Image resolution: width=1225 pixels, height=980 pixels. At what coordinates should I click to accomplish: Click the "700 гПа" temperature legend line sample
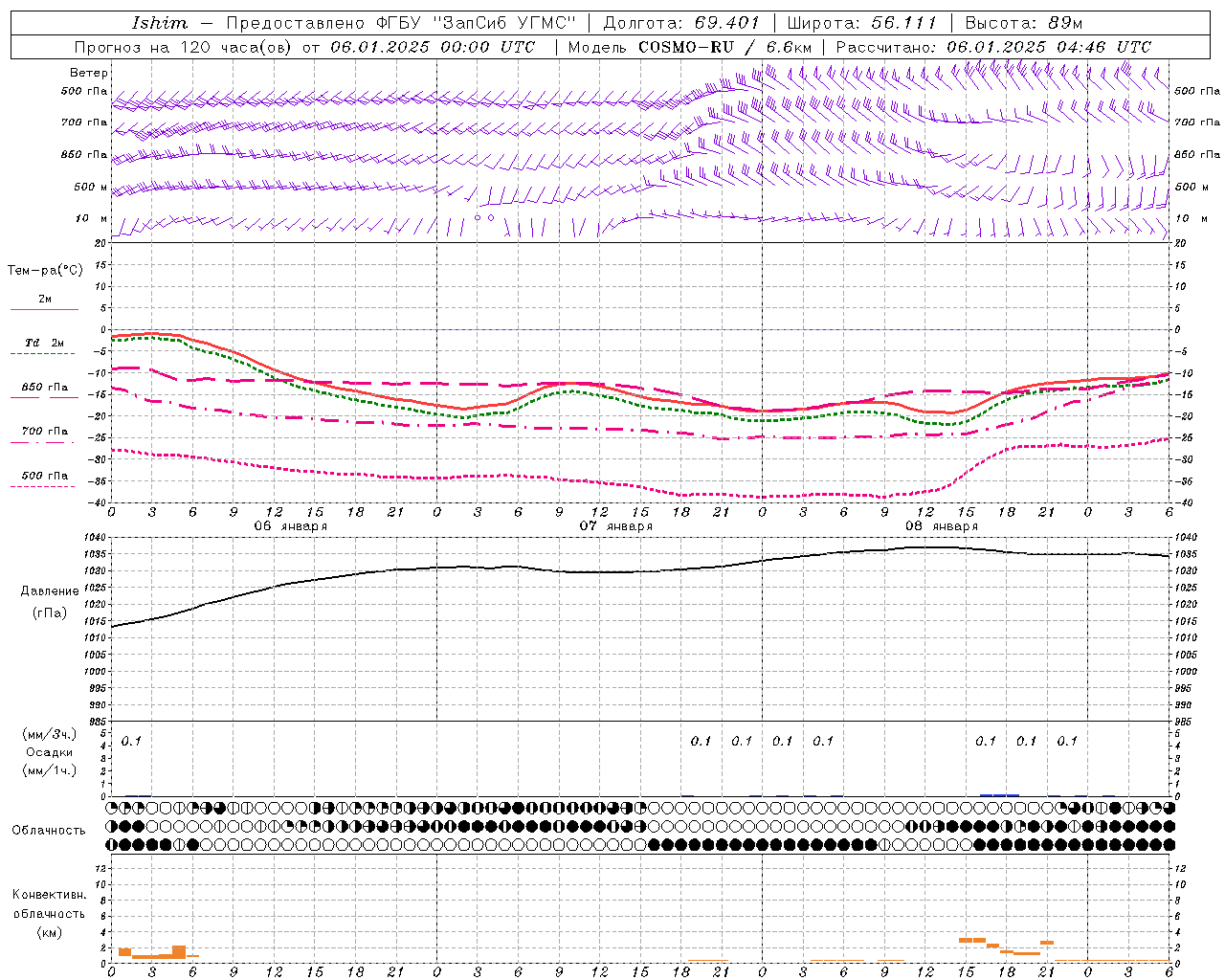coord(43,442)
